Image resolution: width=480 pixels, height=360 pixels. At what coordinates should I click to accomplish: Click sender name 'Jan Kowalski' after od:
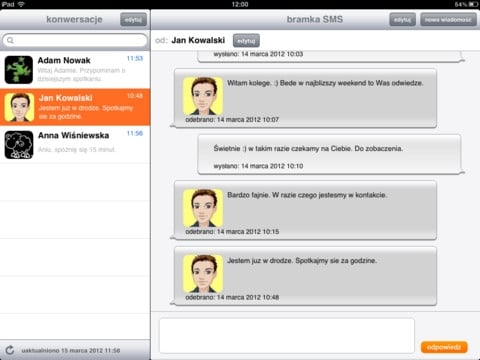point(198,40)
